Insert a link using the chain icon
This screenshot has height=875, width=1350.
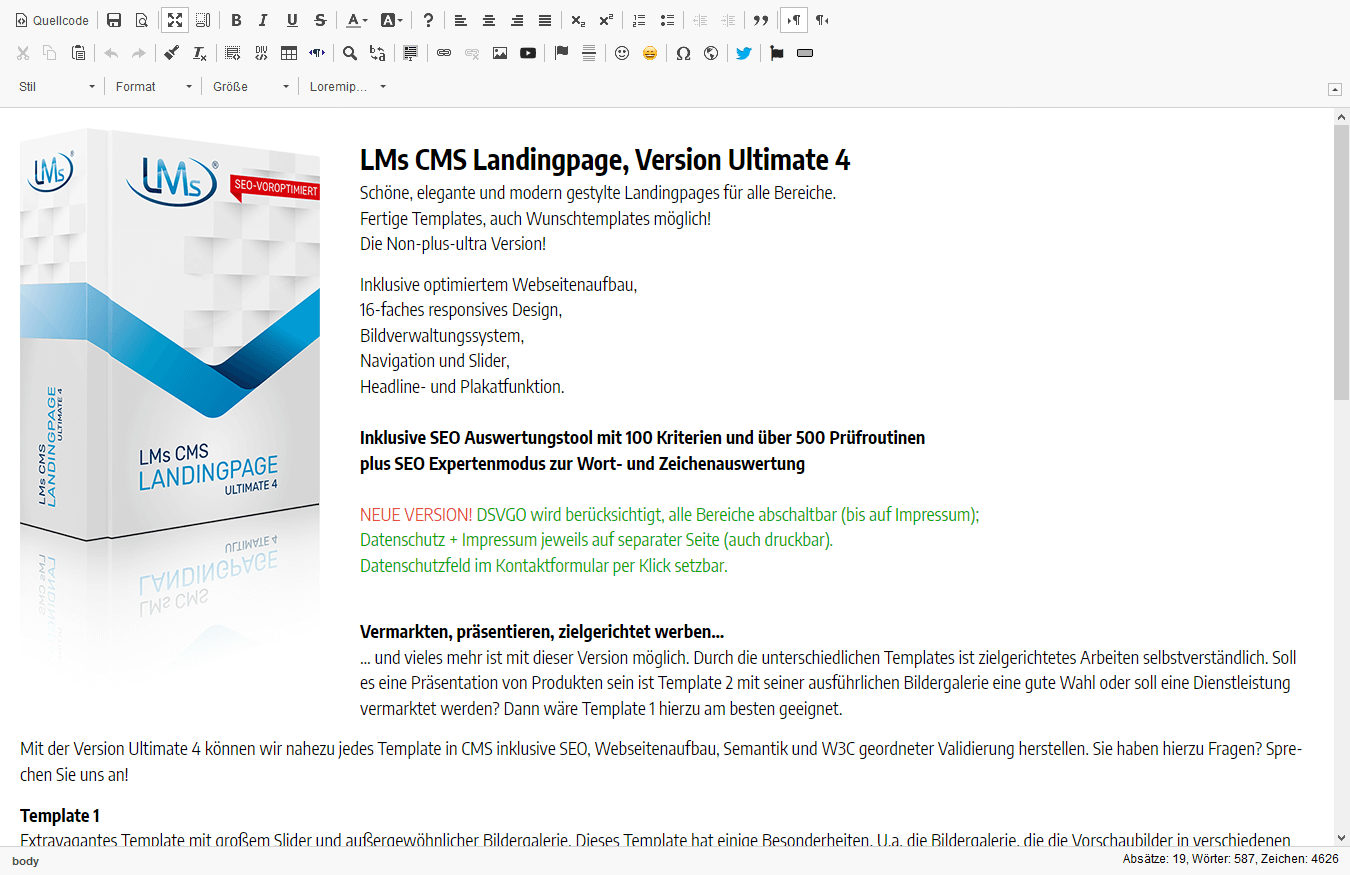444,53
